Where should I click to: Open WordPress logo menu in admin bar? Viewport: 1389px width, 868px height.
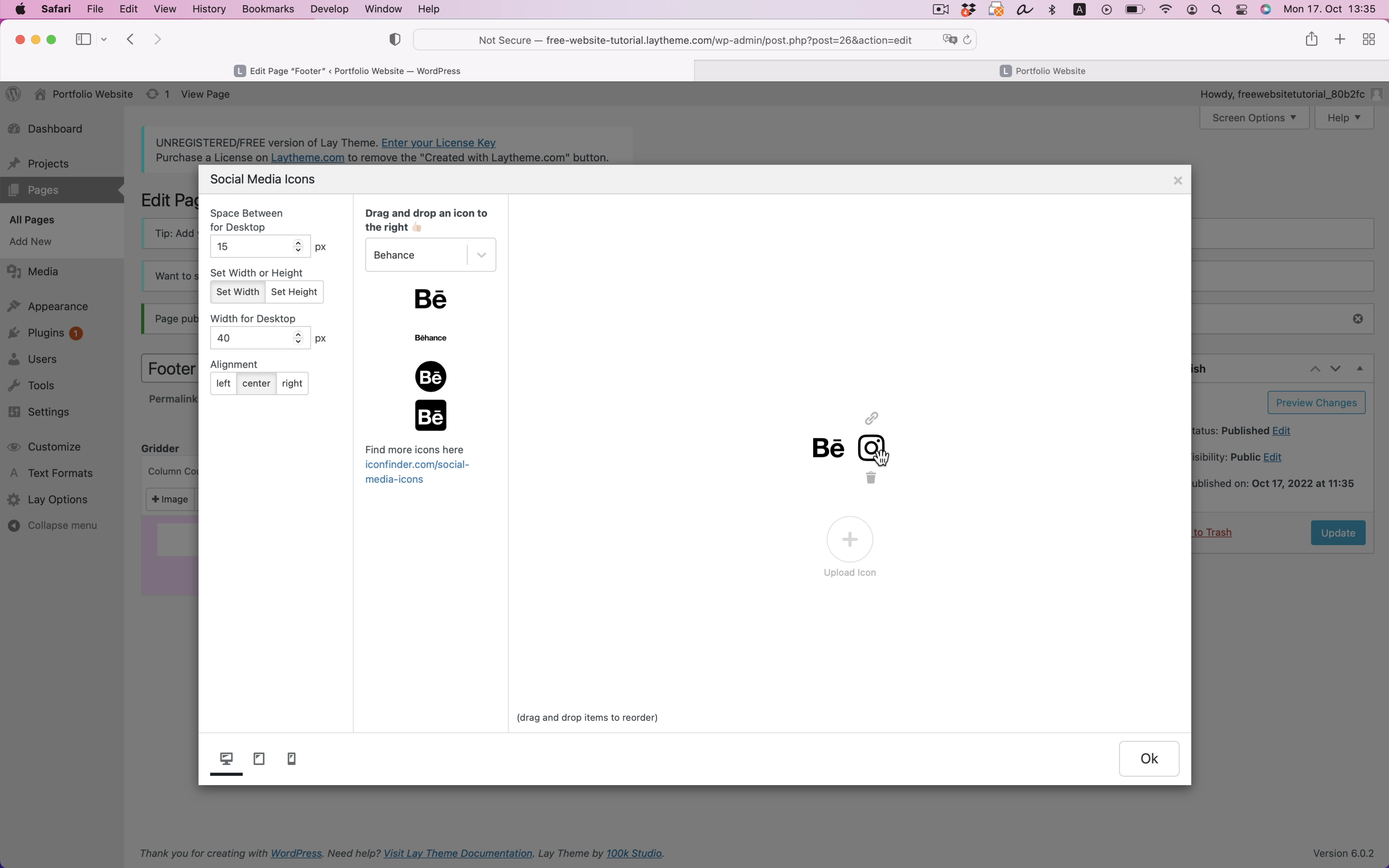(13, 93)
